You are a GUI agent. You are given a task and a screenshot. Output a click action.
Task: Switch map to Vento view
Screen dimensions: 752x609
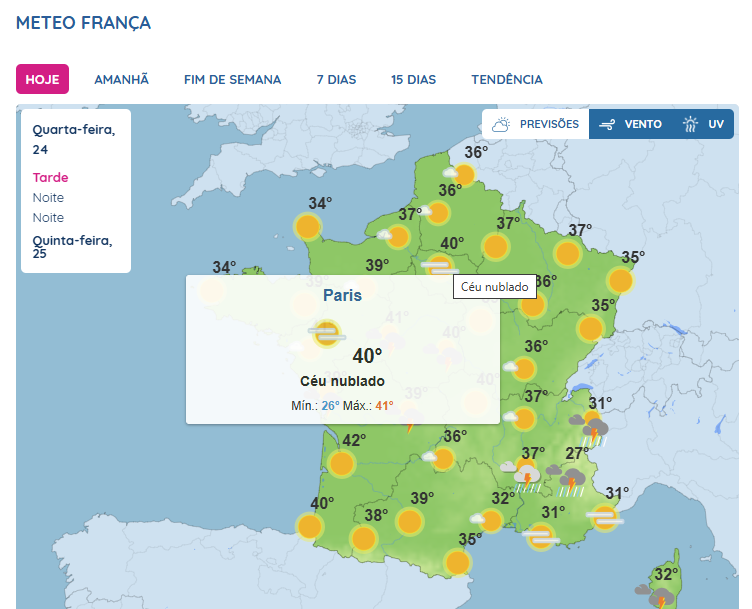(x=630, y=124)
